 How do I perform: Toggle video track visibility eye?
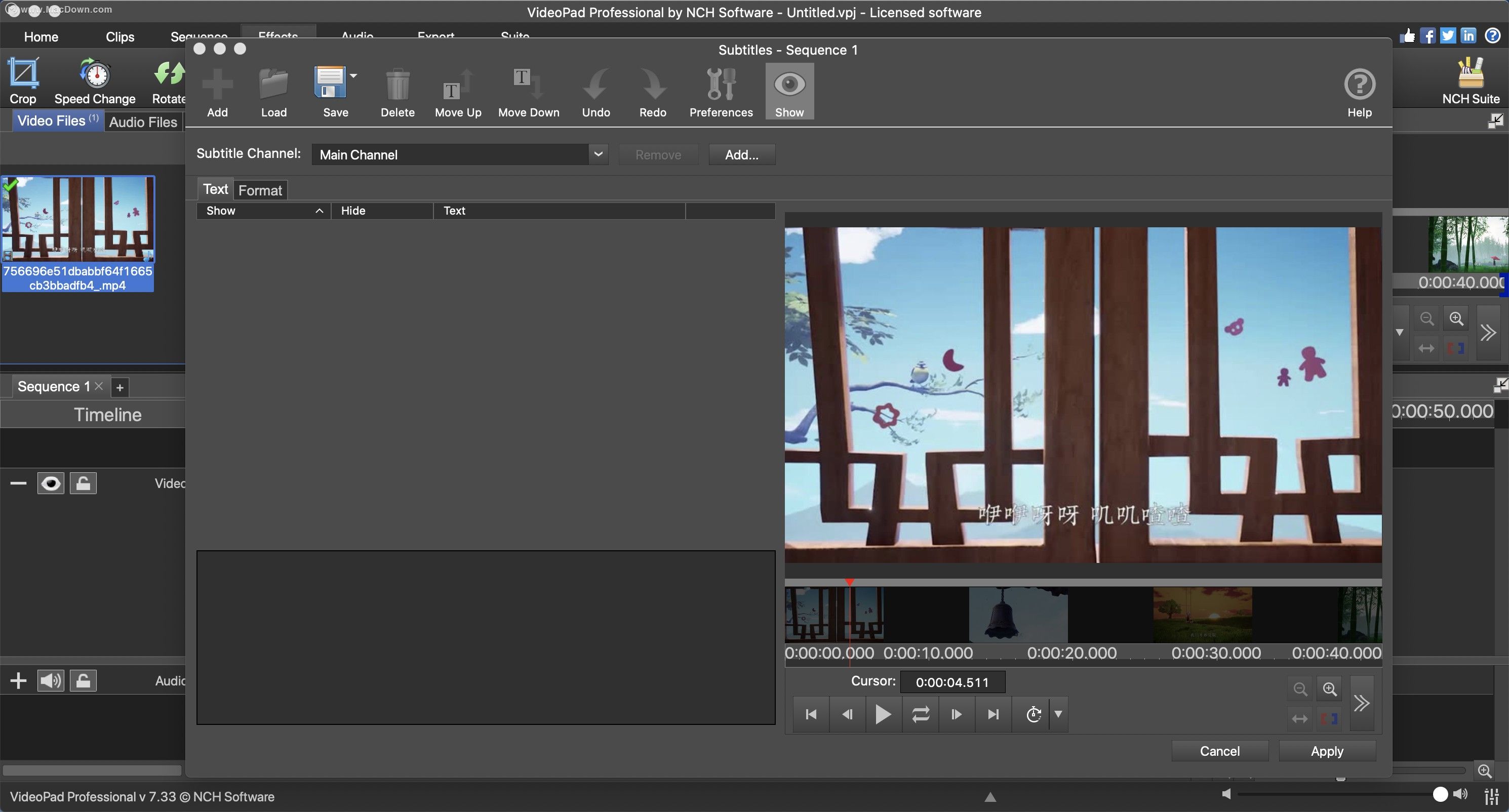coord(51,483)
